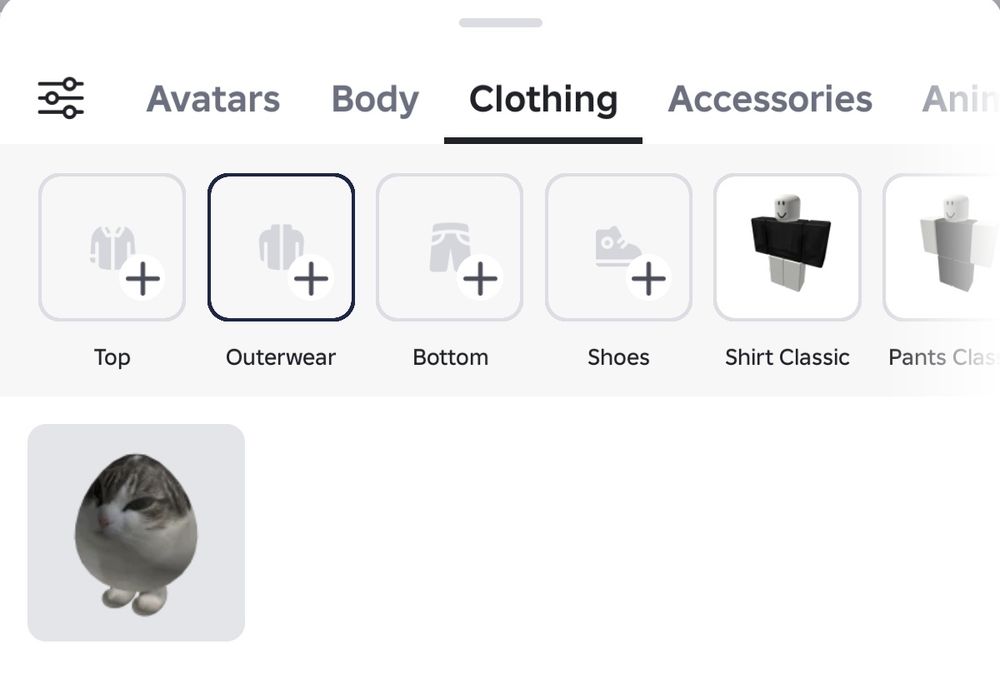Add an Outerwear item
The width and height of the screenshot is (1000, 698).
(281, 247)
